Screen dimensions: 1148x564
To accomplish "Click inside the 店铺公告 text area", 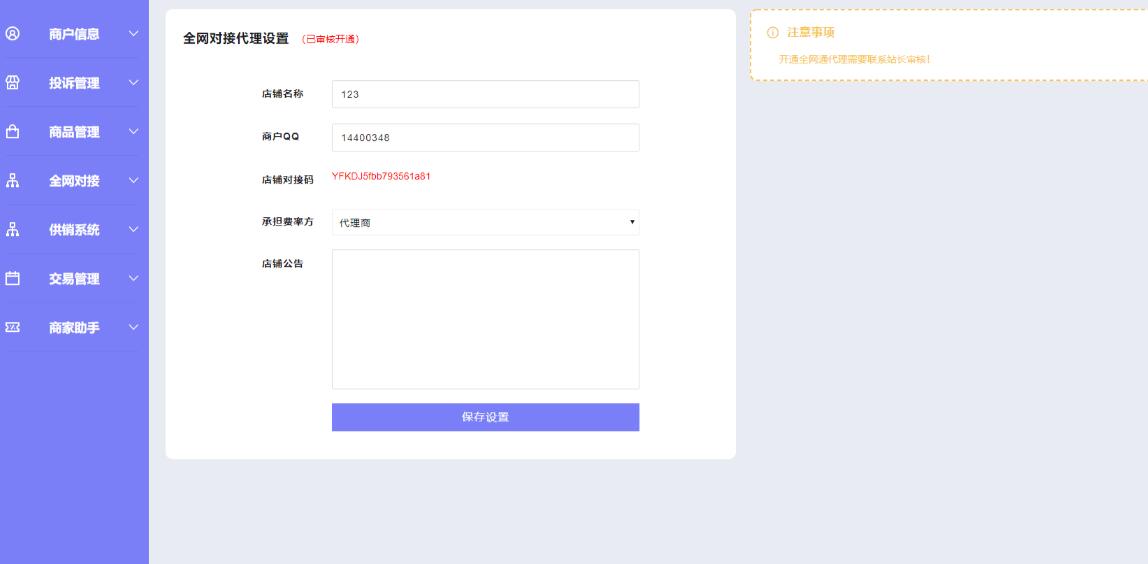I will (485, 318).
